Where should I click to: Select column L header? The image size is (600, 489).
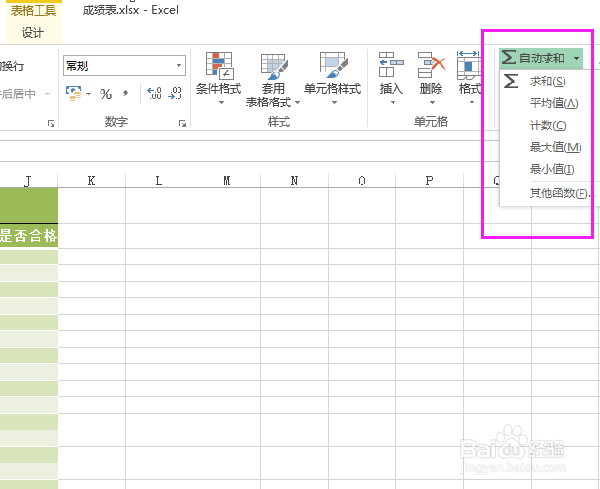tap(159, 181)
